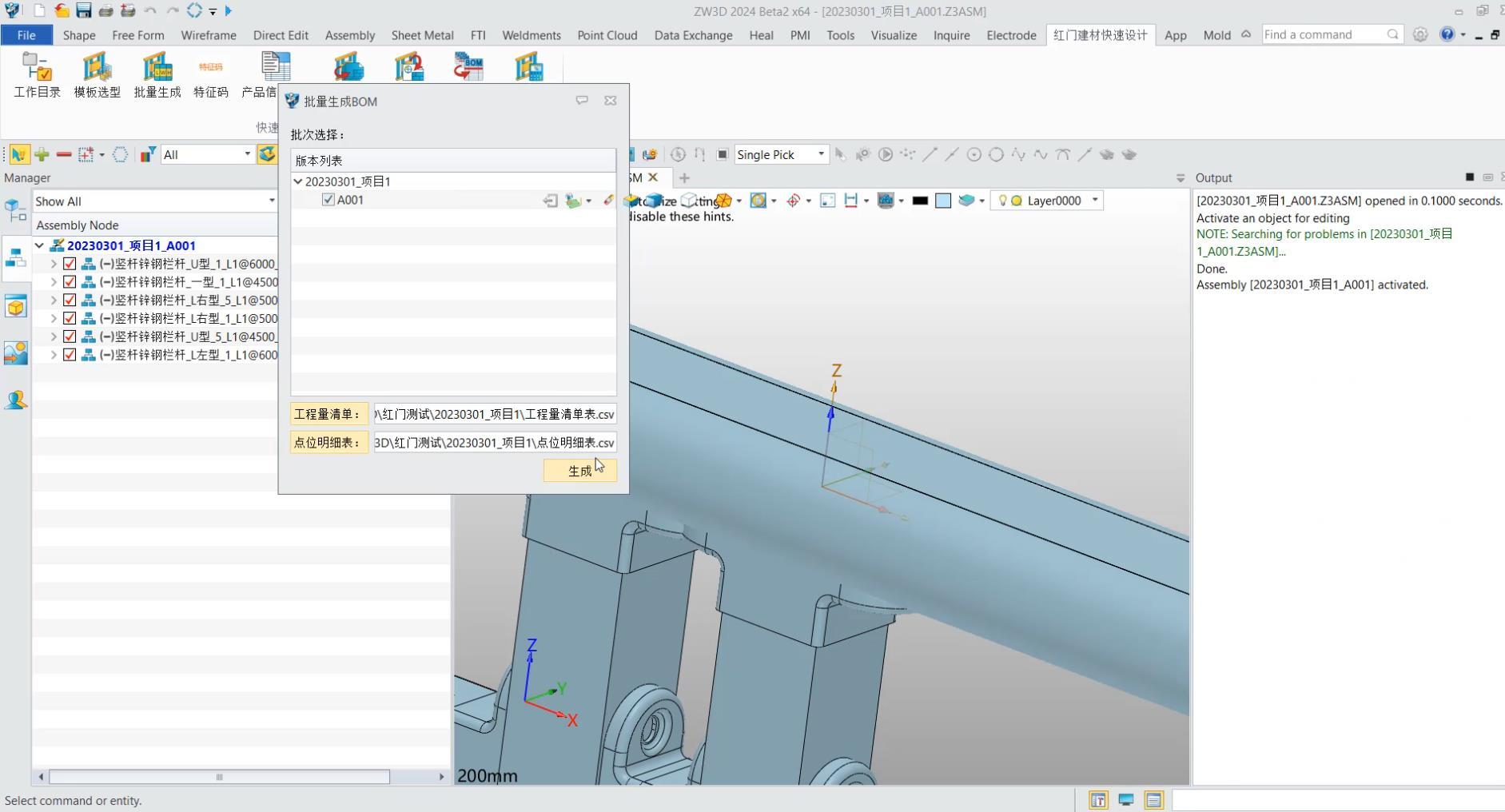The width and height of the screenshot is (1505, 812).
Task: Click the 生成 button
Action: tap(579, 471)
